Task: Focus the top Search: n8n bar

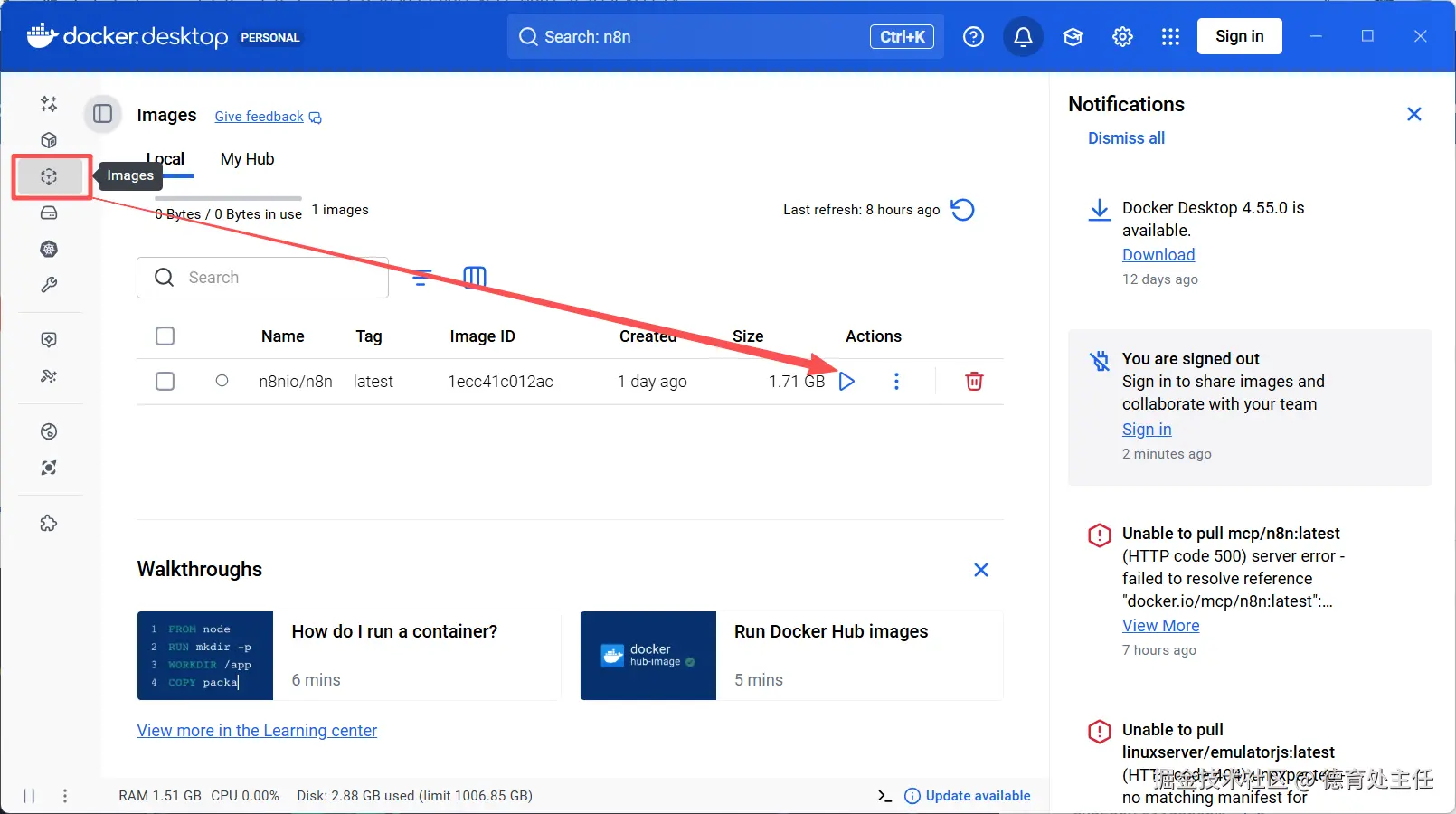Action: (x=725, y=37)
